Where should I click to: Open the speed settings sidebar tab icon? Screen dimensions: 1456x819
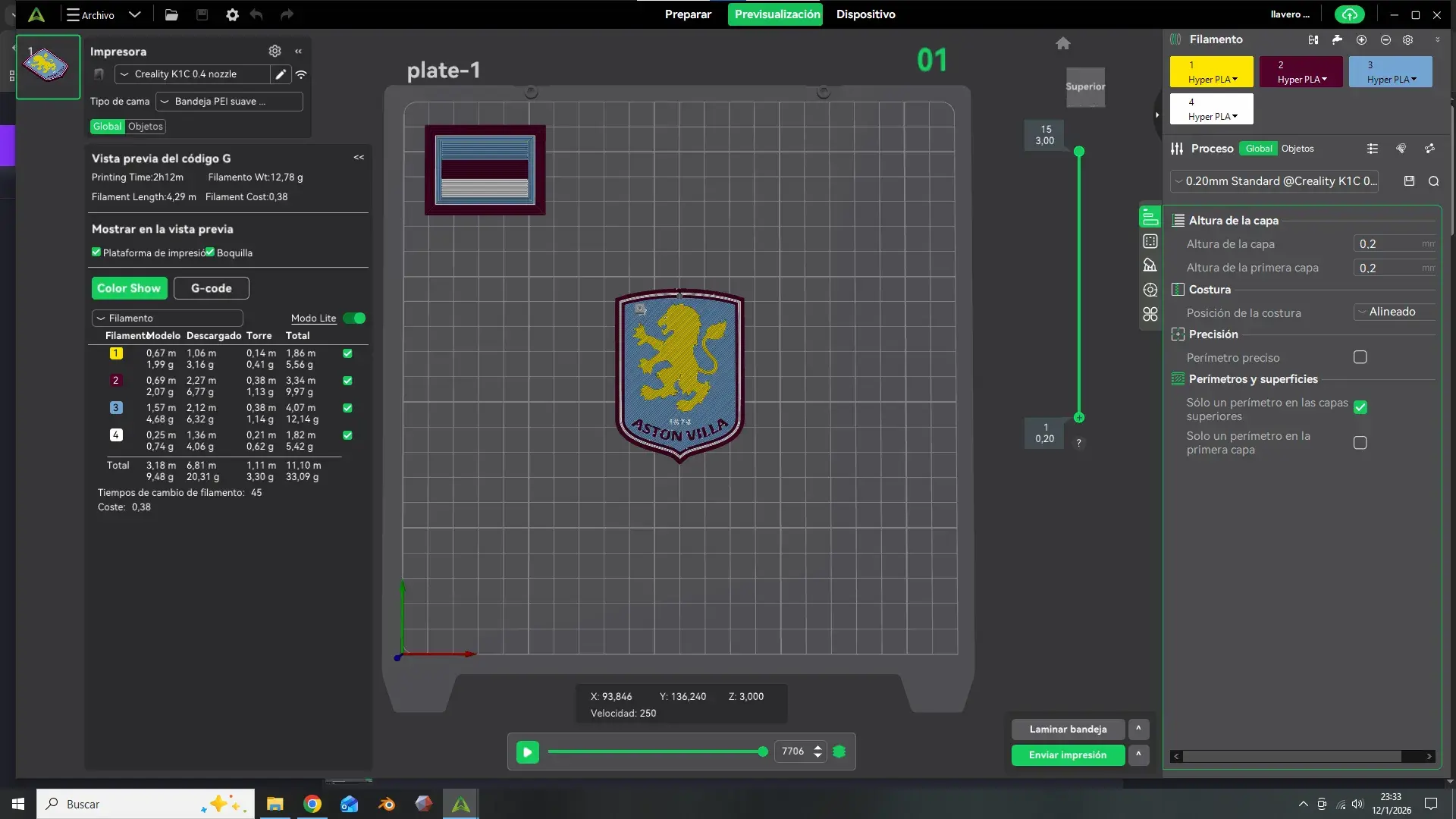point(1150,290)
